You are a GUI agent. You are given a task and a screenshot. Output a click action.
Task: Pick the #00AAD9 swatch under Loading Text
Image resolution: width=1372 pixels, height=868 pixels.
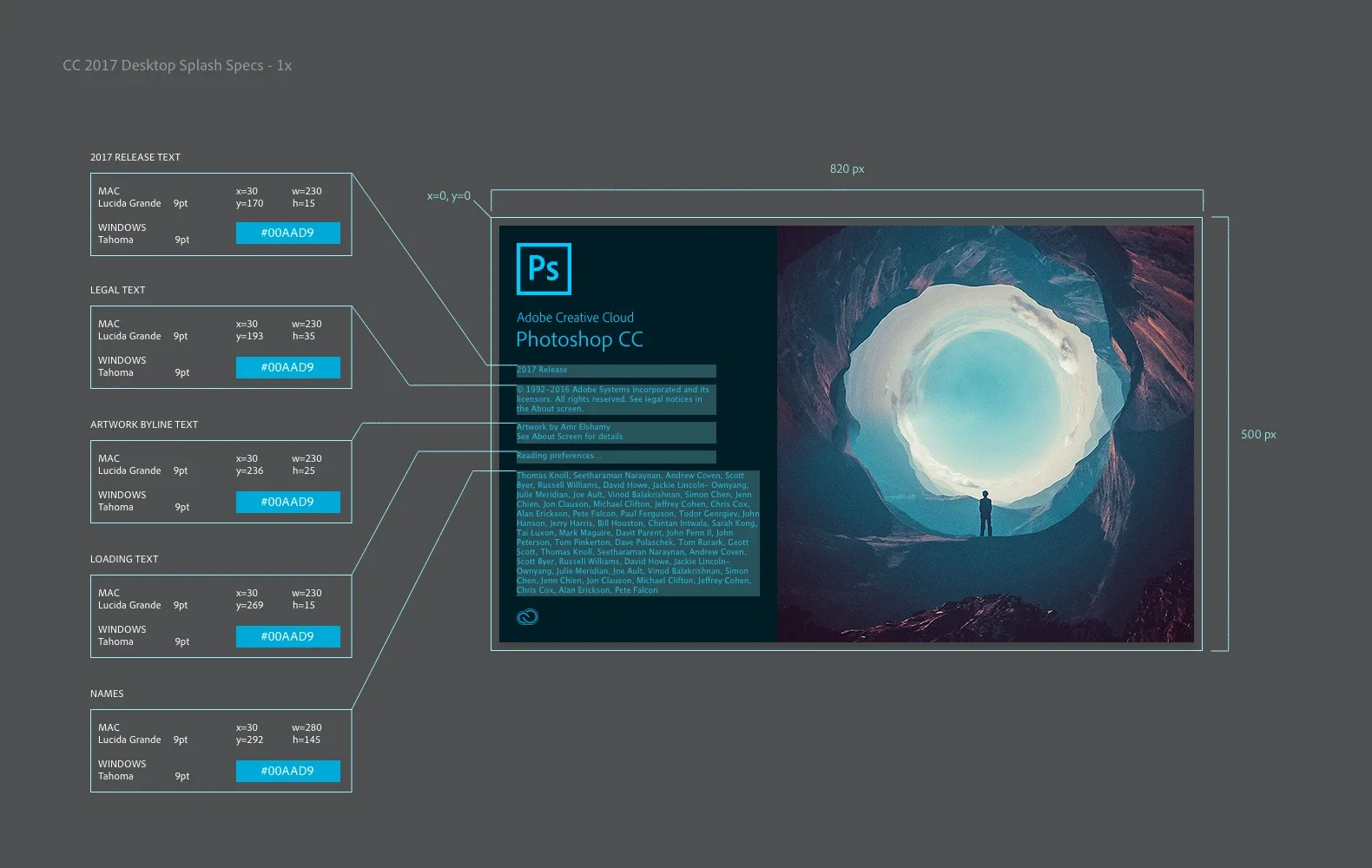coord(288,636)
